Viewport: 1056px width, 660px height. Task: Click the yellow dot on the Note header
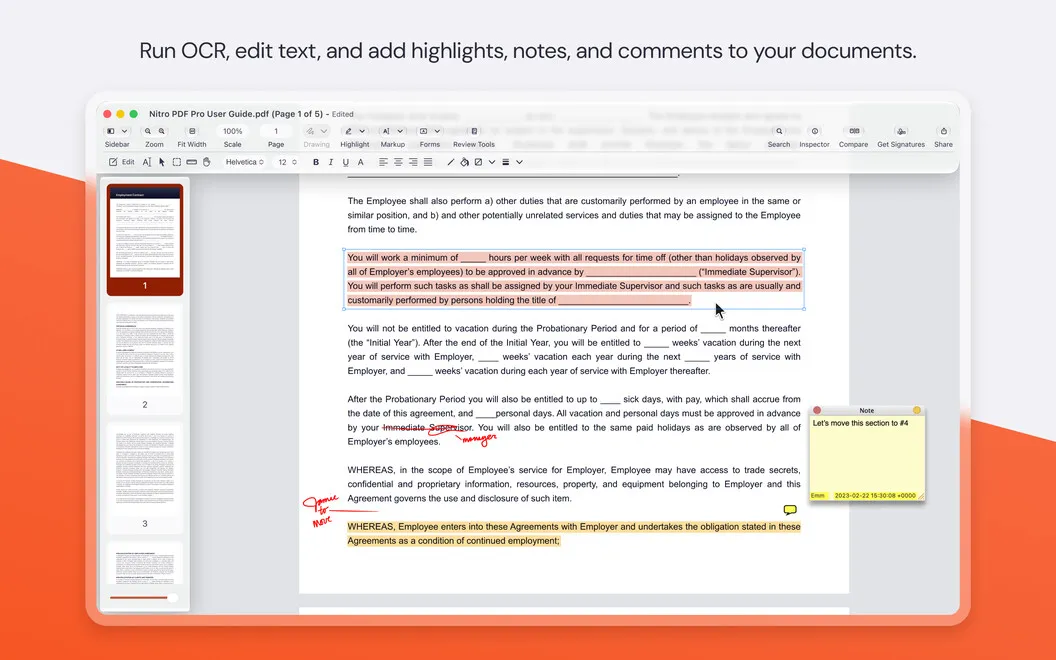point(917,410)
